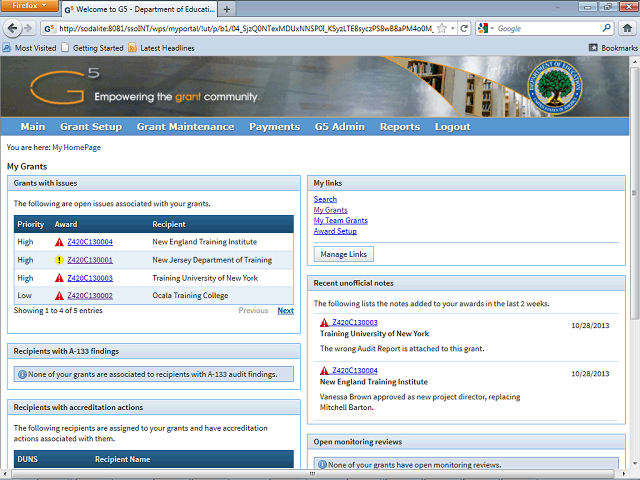The height and width of the screenshot is (480, 640).
Task: Open the Grant Setup menu
Action: 91,127
